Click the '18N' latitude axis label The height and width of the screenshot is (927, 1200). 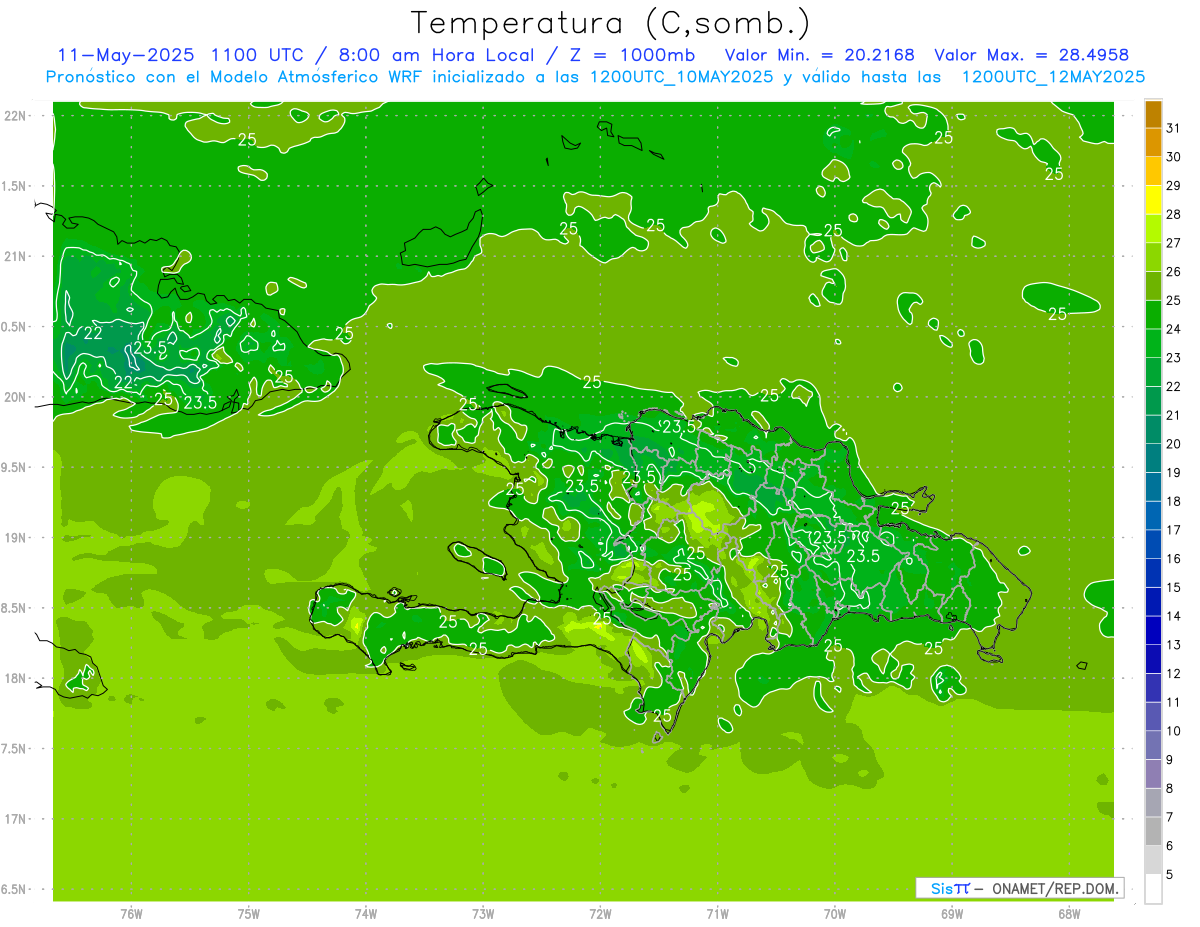point(17,678)
